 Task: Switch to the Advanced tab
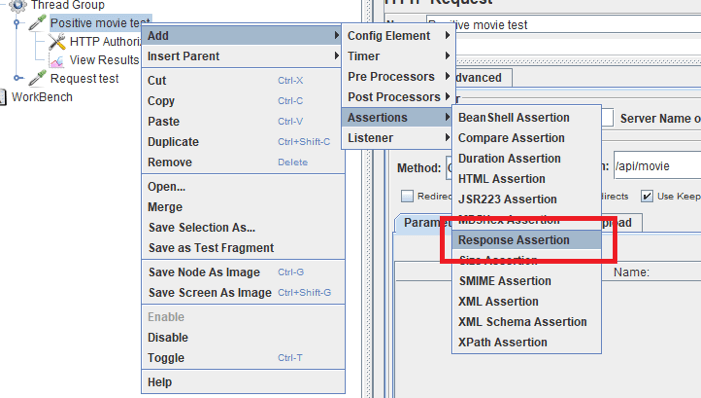coord(483,78)
